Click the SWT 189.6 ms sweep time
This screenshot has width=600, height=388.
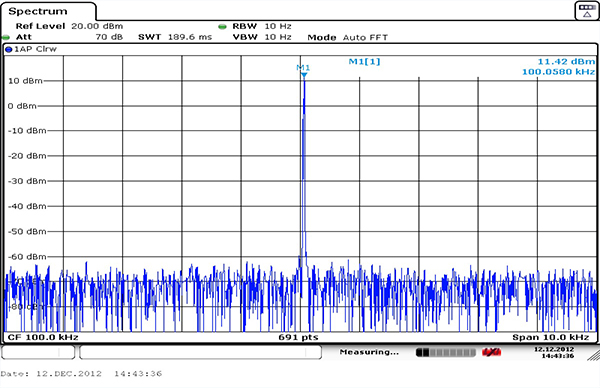tap(175, 37)
